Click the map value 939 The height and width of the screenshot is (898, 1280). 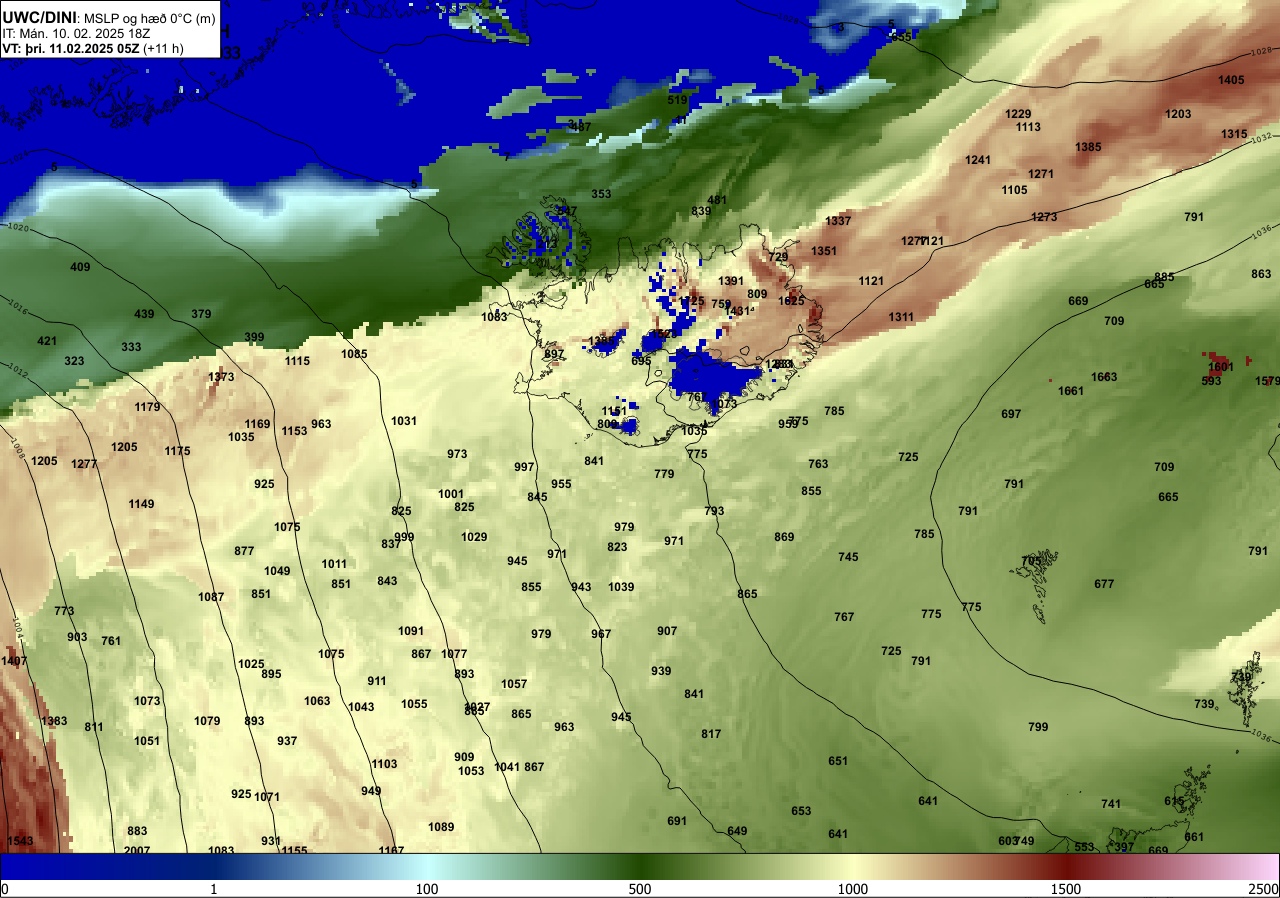click(661, 671)
